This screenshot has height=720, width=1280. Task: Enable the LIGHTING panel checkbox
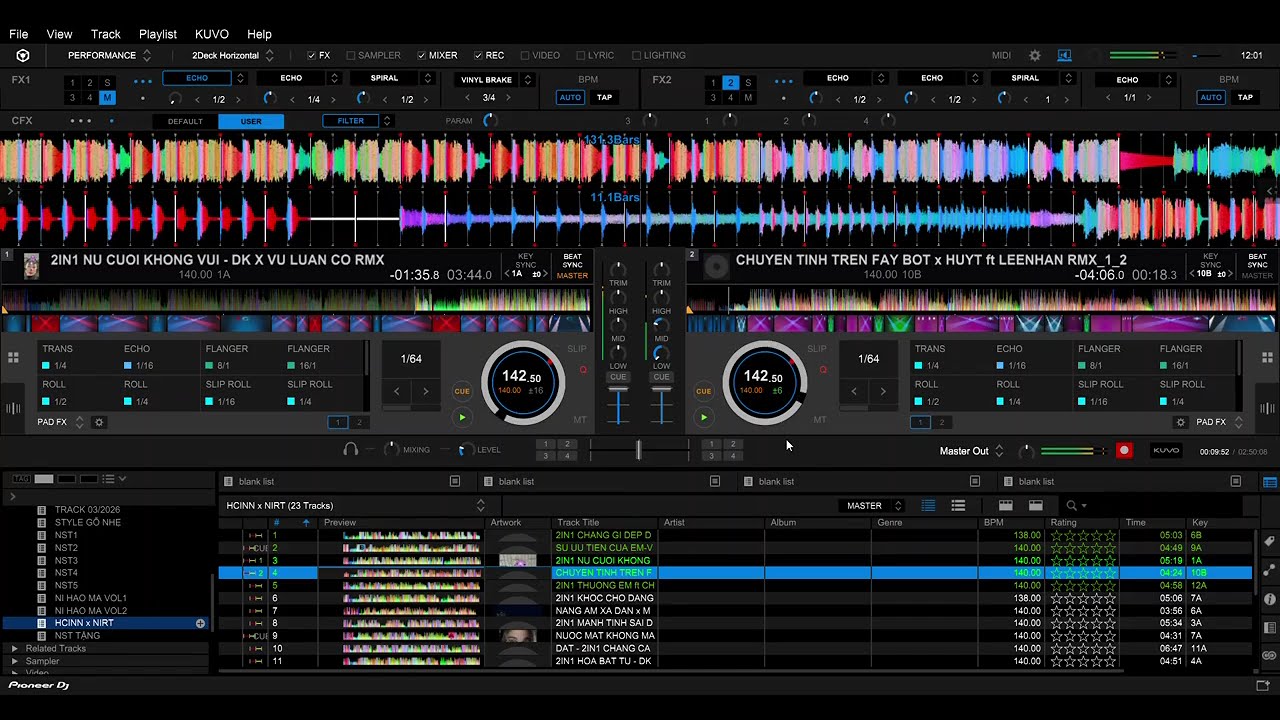click(x=636, y=55)
